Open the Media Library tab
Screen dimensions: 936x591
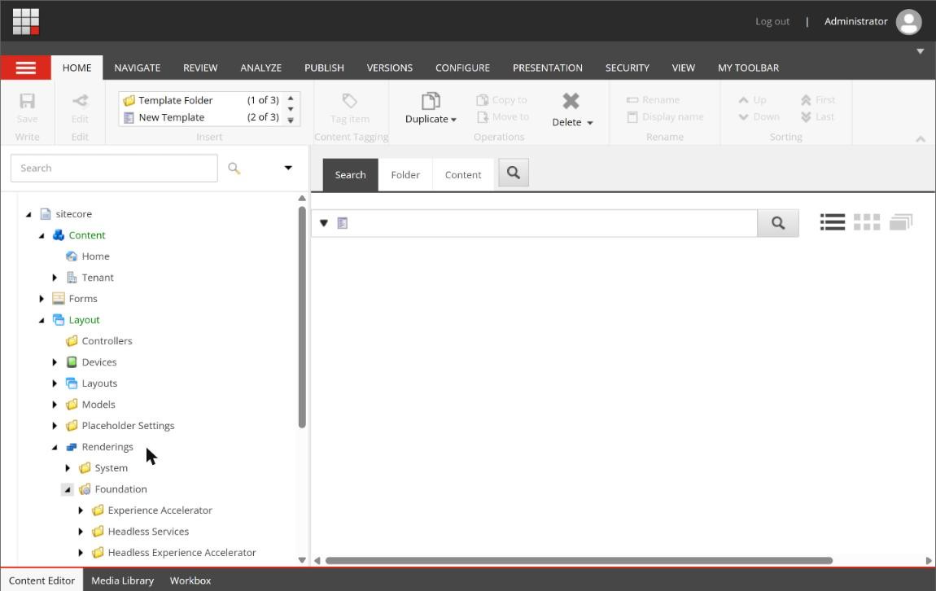pyautogui.click(x=122, y=580)
